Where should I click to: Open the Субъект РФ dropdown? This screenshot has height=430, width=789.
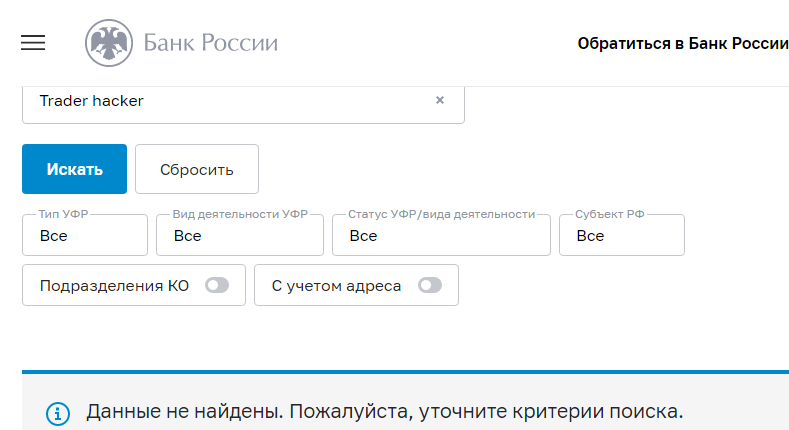point(622,235)
